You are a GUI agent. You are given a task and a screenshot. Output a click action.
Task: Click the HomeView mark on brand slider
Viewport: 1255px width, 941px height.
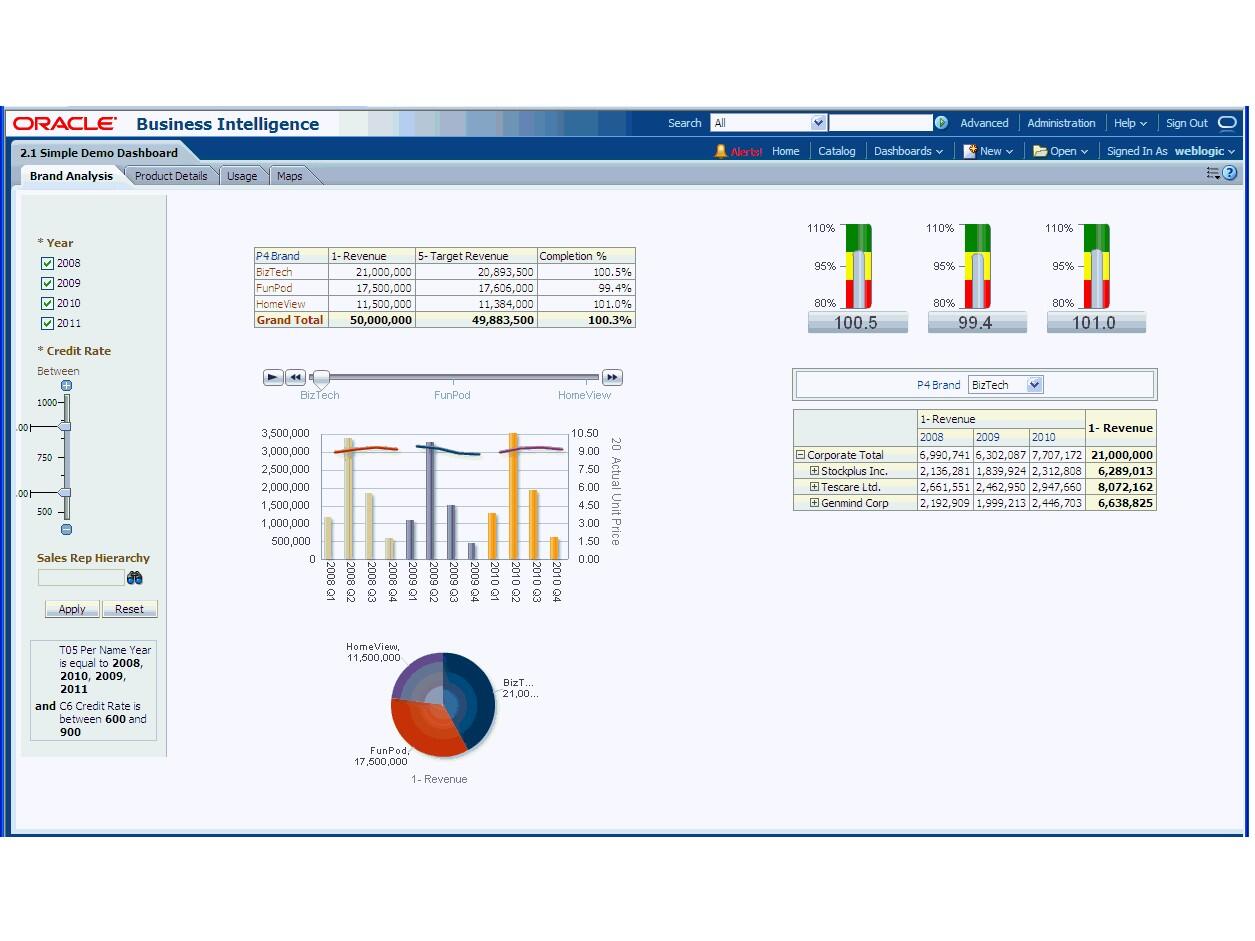tap(584, 395)
